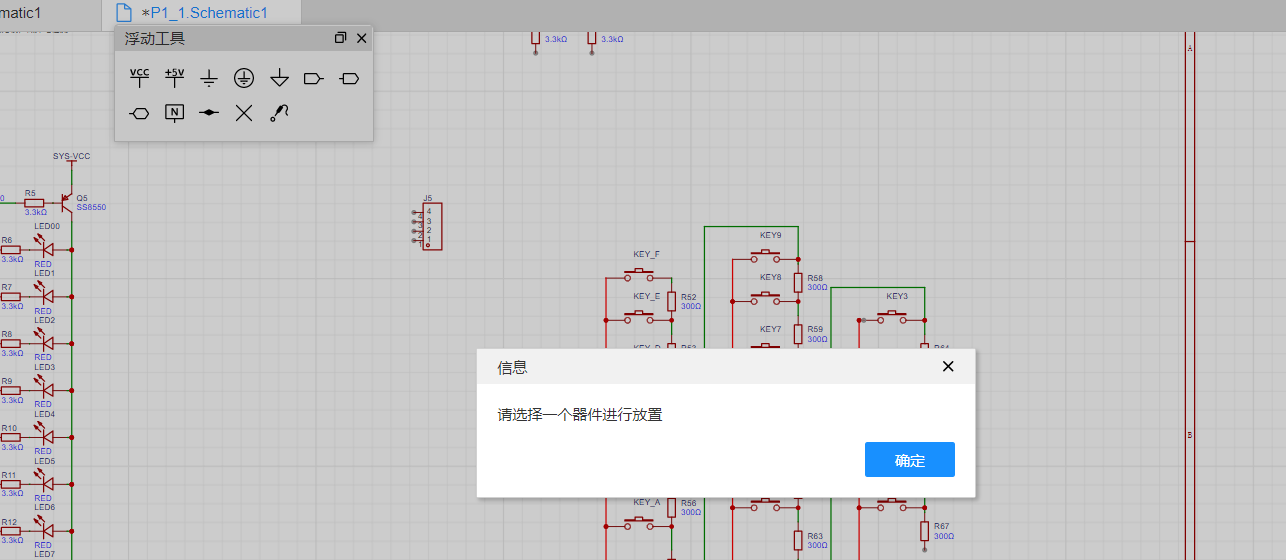Close the 浮动工具 floating tools panel
This screenshot has height=560, width=1286.
(x=362, y=38)
